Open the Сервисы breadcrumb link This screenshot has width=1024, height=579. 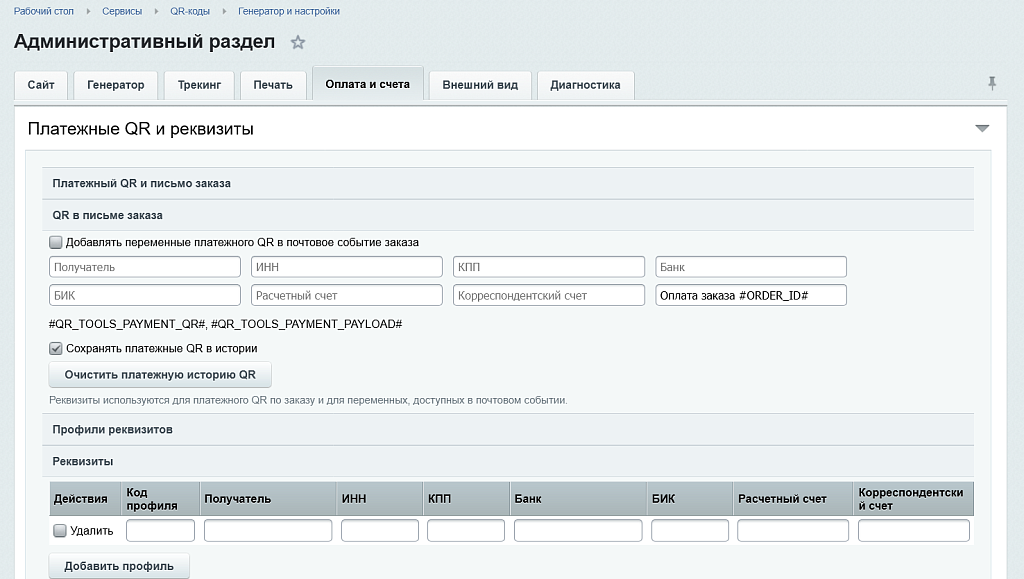[x=122, y=11]
